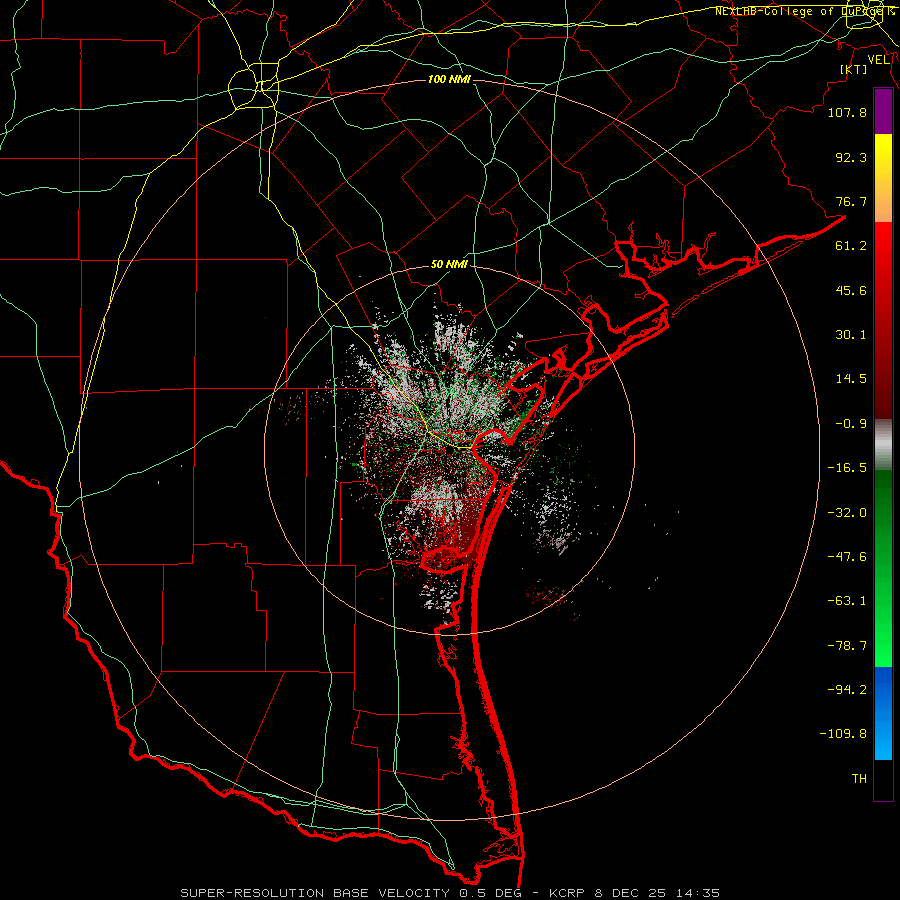Select the -32.0 scale value
The image size is (900, 900).
click(x=847, y=513)
